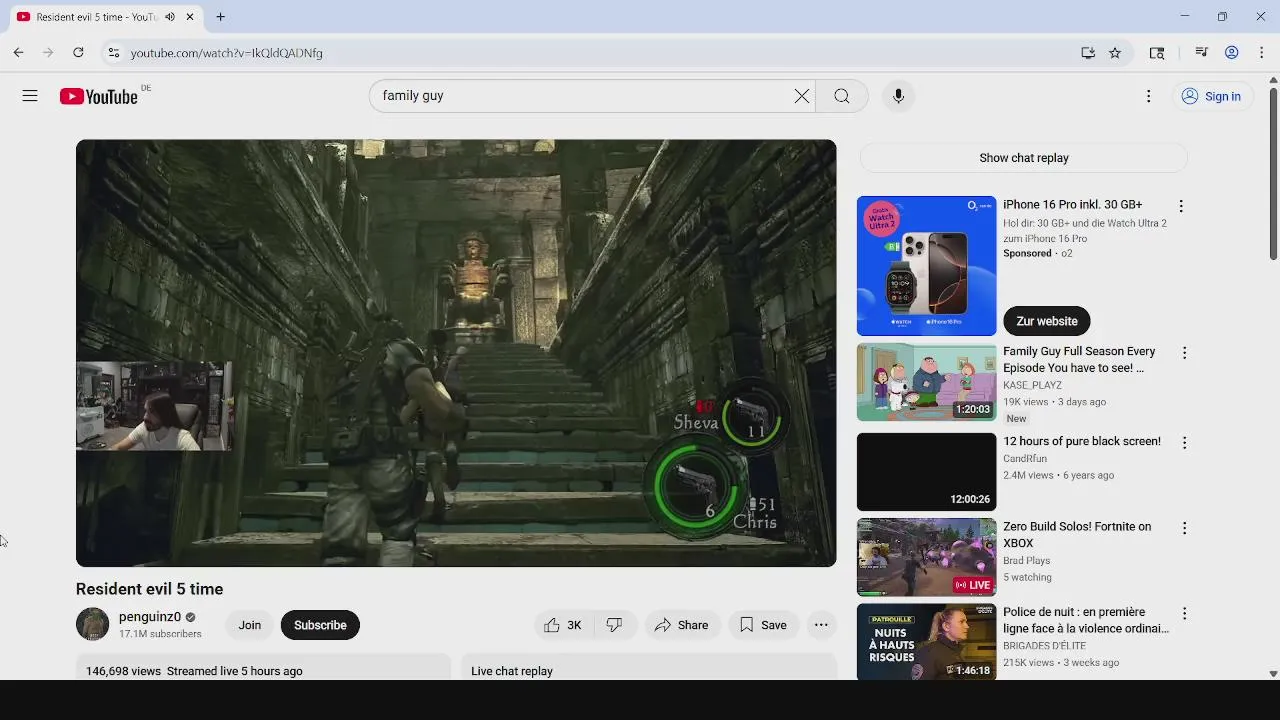Open options for Family Guy Full Season video
Viewport: 1280px width, 720px height.
click(1184, 353)
